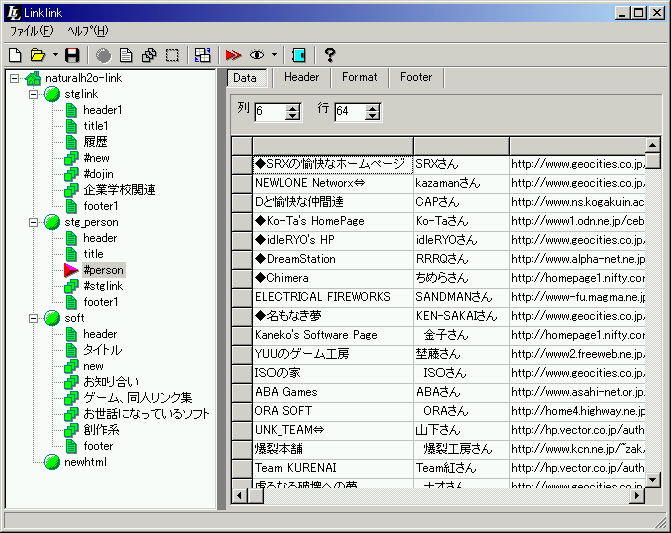Increase the 行 value with up arrow

tap(373, 108)
